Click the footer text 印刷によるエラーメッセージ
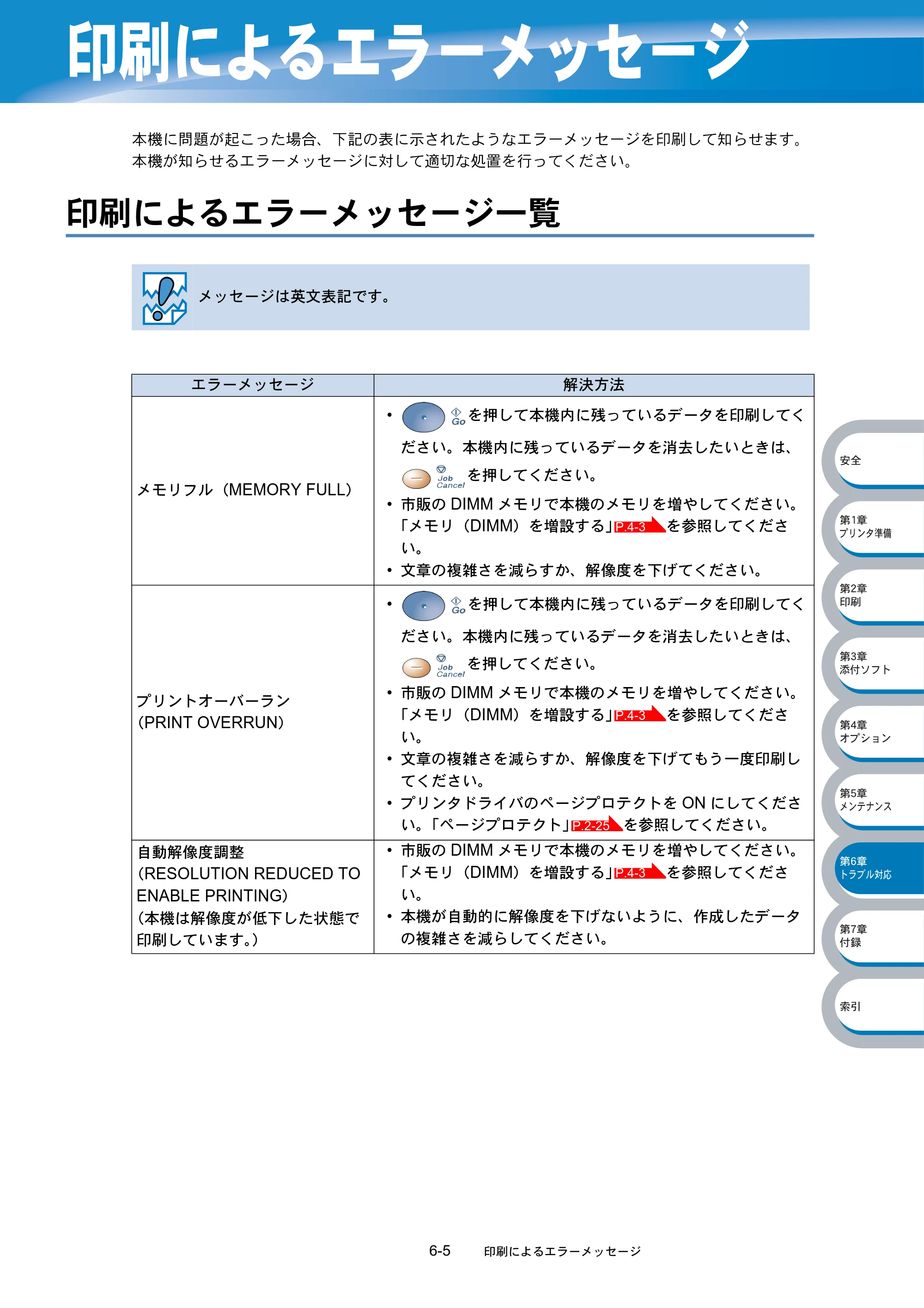This screenshot has width=924, height=1308. pos(562,1251)
